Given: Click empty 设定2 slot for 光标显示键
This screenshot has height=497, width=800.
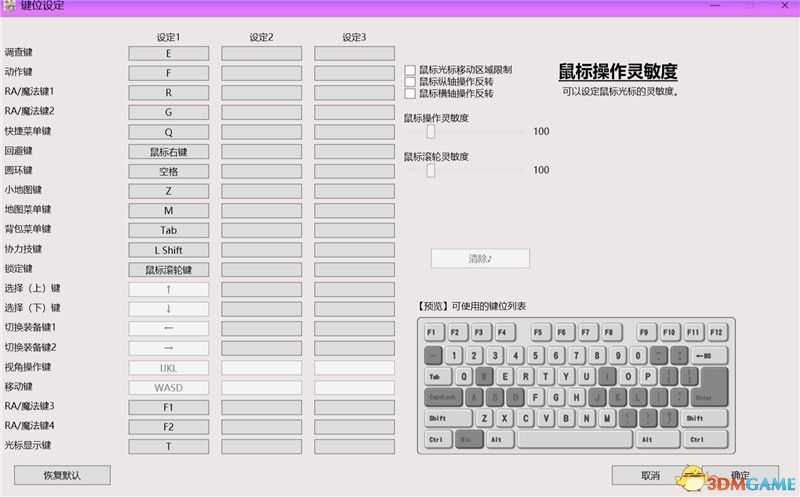Looking at the screenshot, I should (261, 446).
